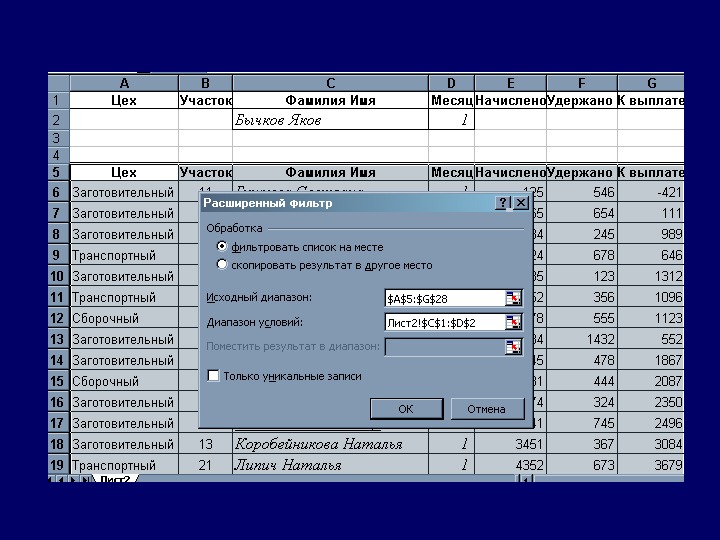Select column C header
The image size is (720, 540).
click(x=331, y=83)
